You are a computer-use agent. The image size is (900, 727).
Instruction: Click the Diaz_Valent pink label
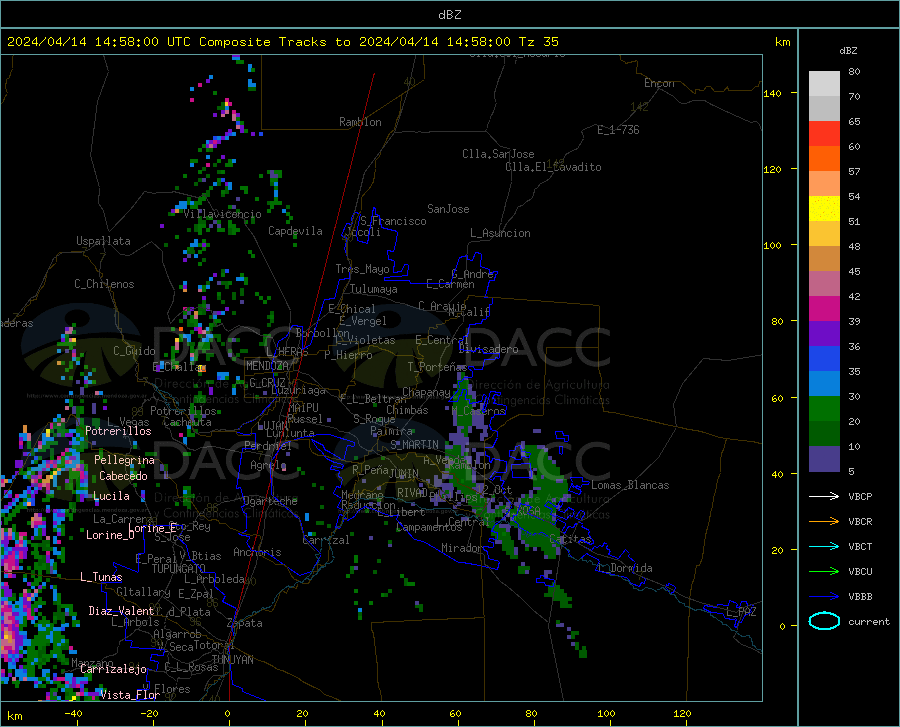[121, 611]
